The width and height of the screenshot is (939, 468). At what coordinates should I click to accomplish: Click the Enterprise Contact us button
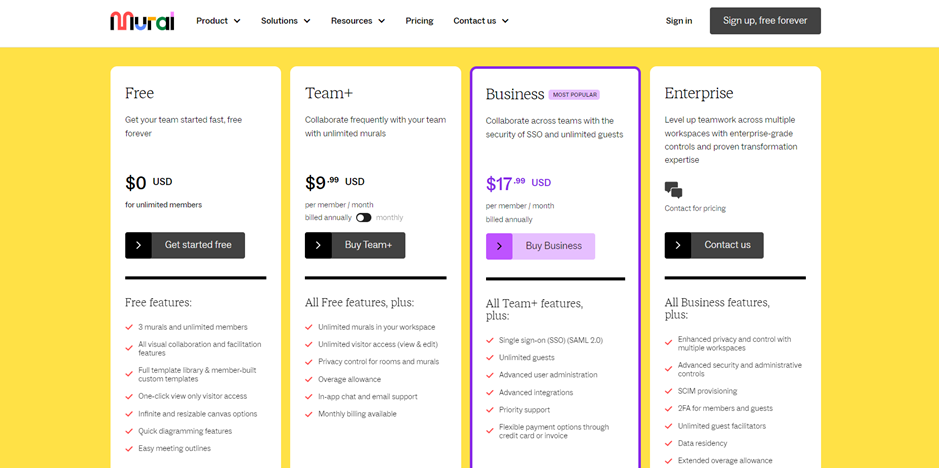[x=714, y=245]
